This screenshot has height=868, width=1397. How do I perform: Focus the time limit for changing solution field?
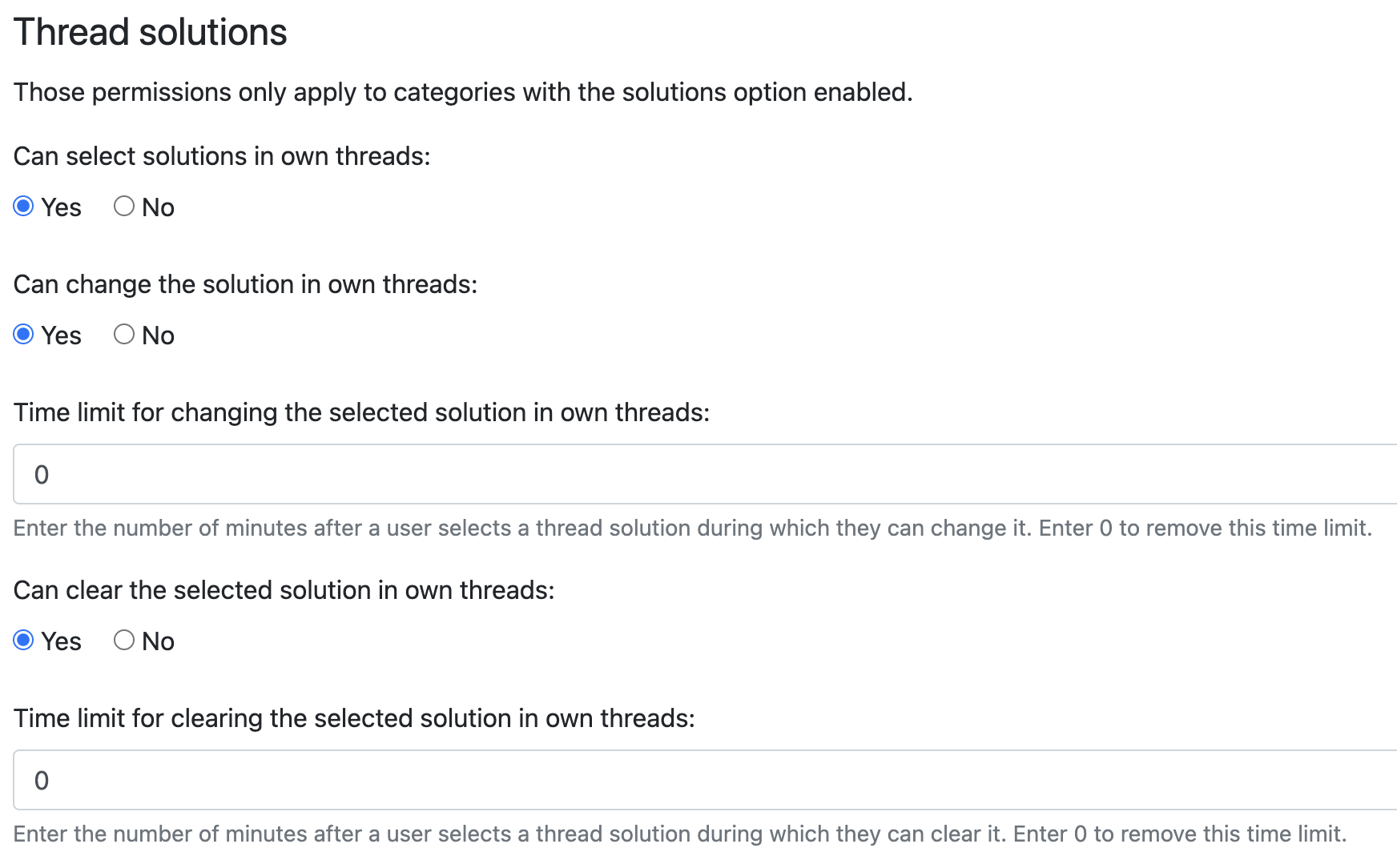click(705, 474)
